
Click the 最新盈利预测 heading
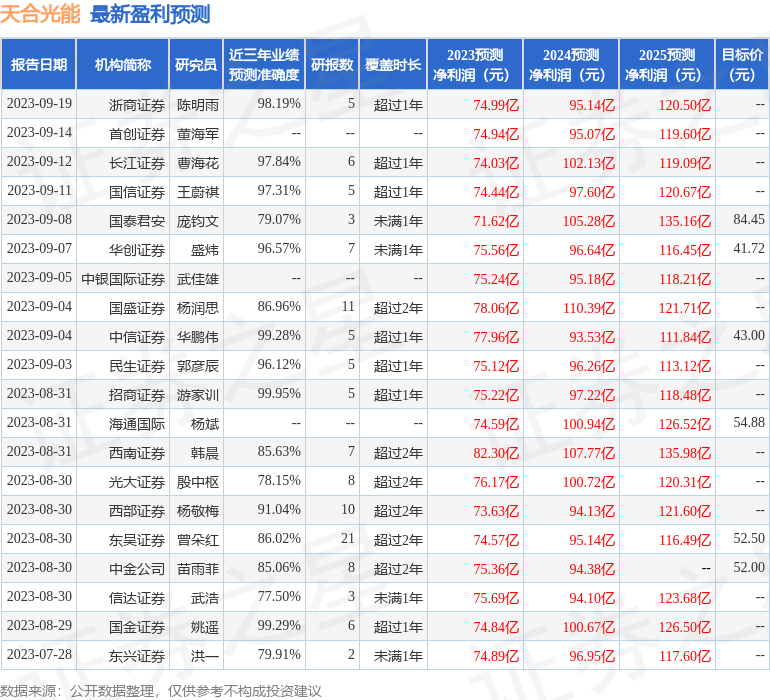[x=150, y=14]
